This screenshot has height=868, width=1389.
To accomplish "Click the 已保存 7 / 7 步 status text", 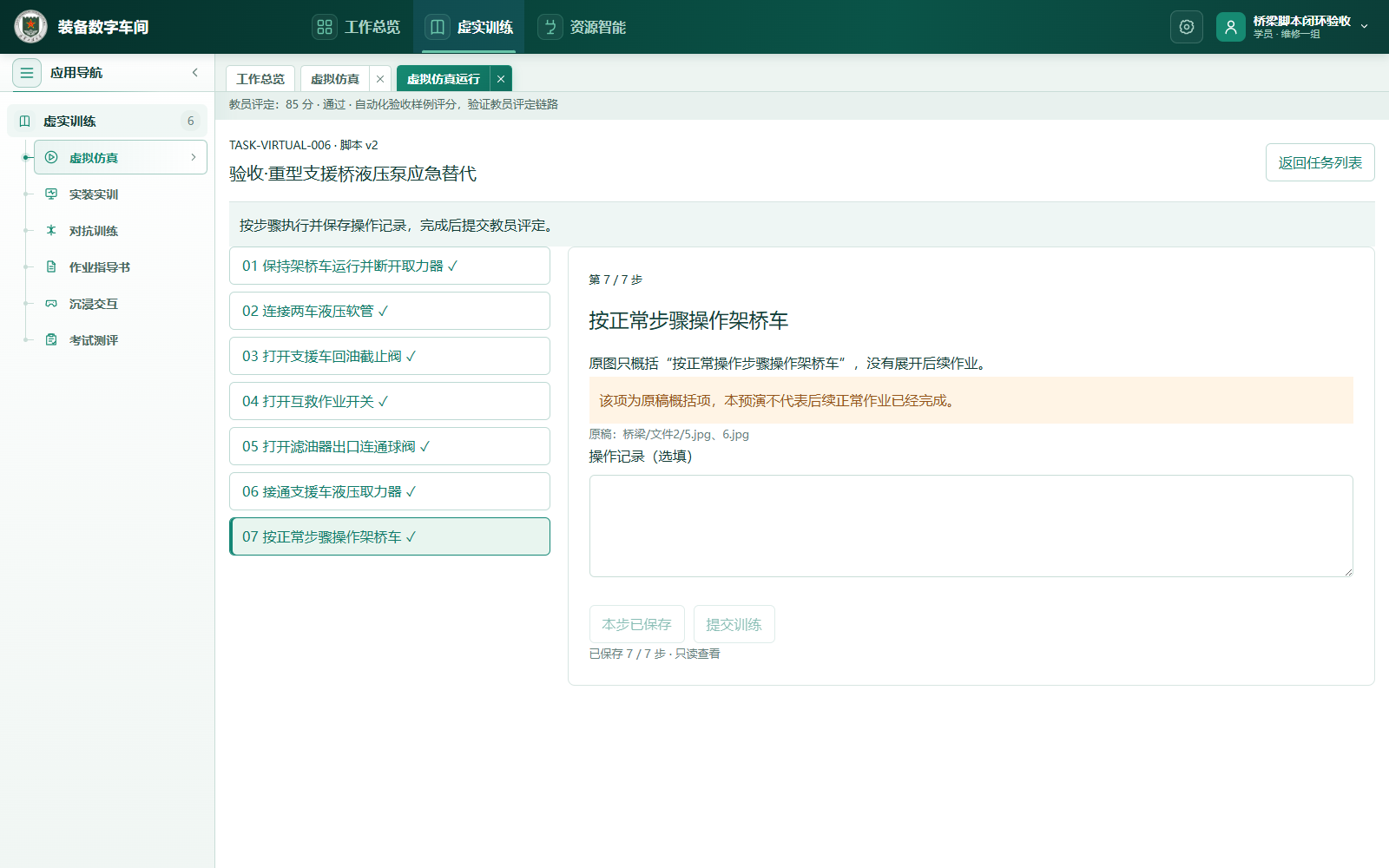I will point(655,654).
